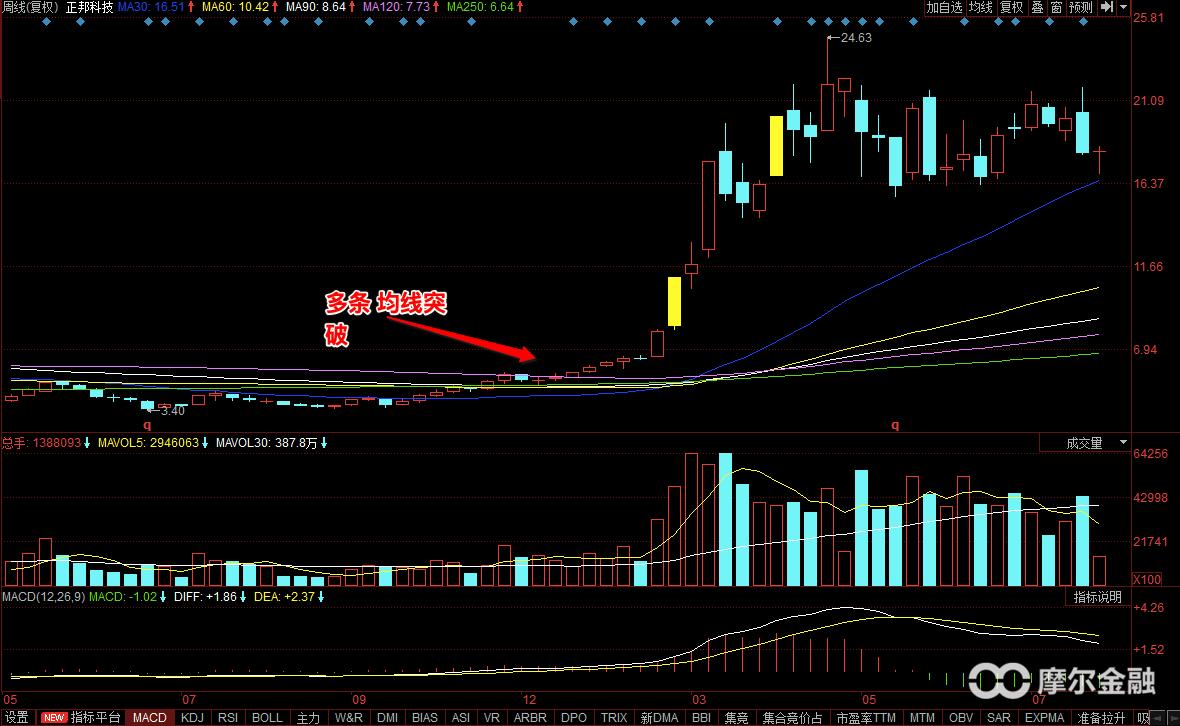The height and width of the screenshot is (726, 1180).
Task: Click the 总手: 1388093 volume label
Action: click(x=41, y=443)
